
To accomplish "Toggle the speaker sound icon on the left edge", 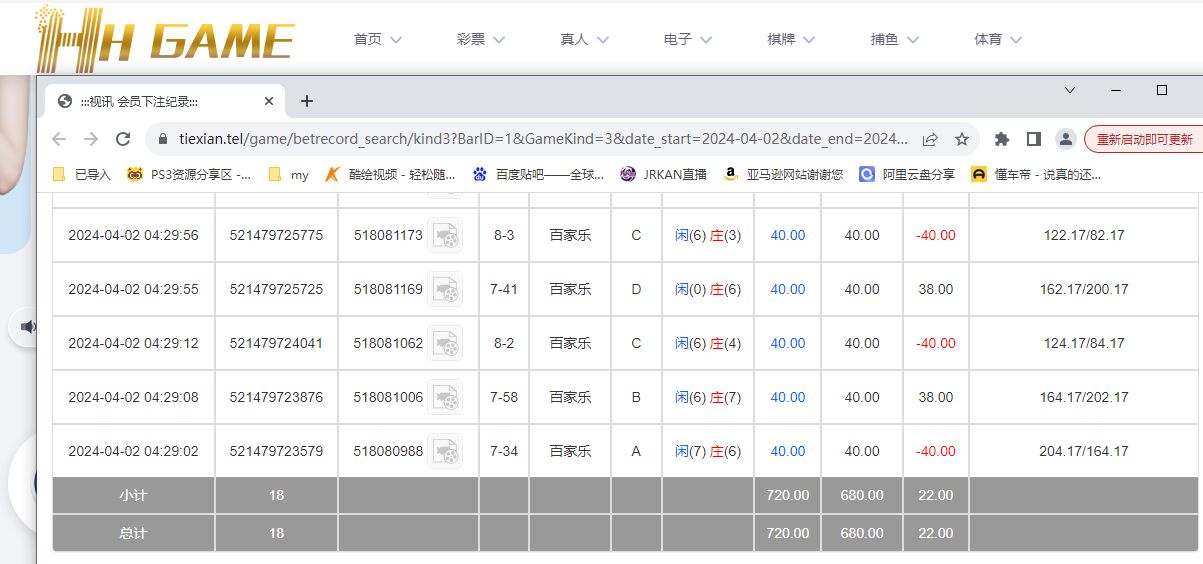I will pos(28,327).
